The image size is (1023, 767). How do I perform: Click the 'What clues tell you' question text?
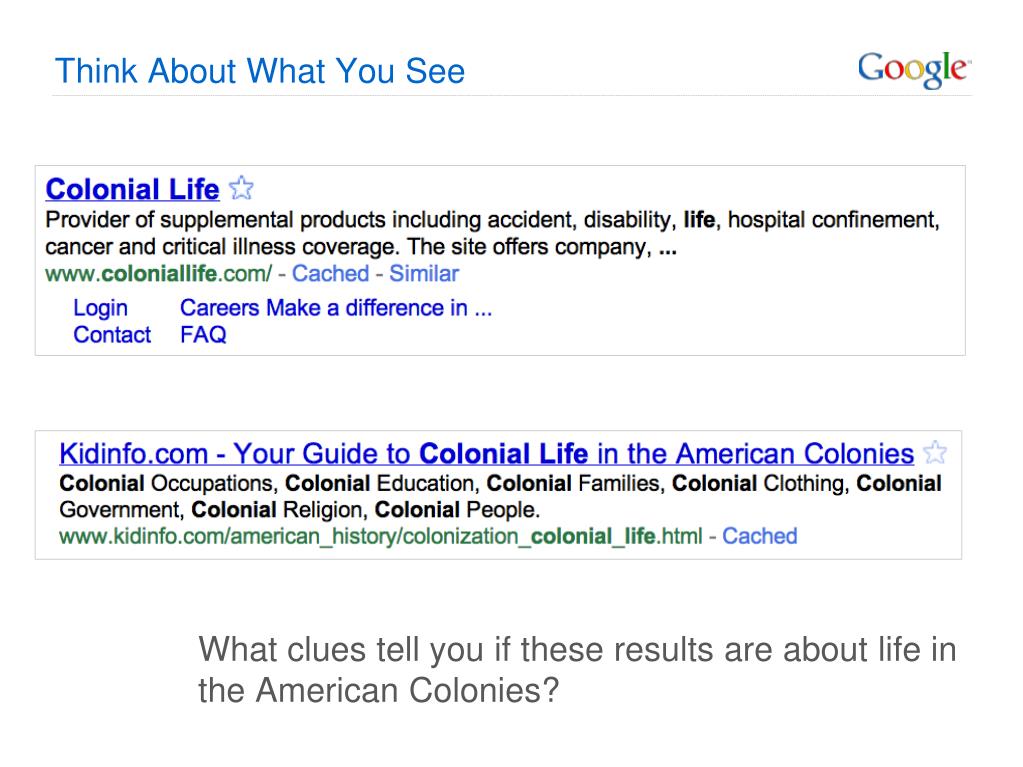click(x=577, y=670)
